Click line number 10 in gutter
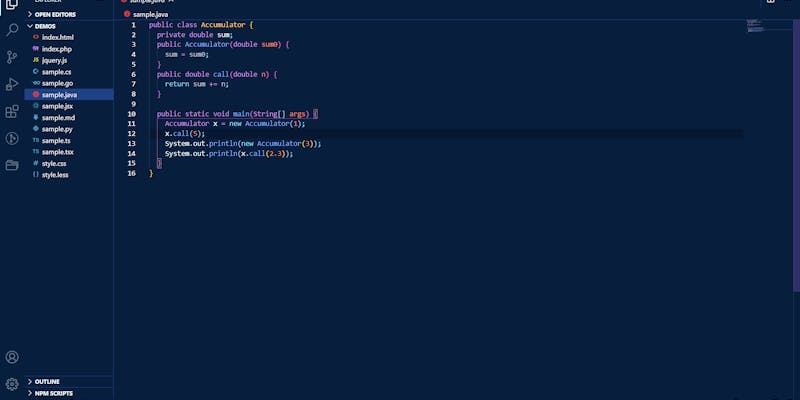800x400 pixels. [132, 114]
